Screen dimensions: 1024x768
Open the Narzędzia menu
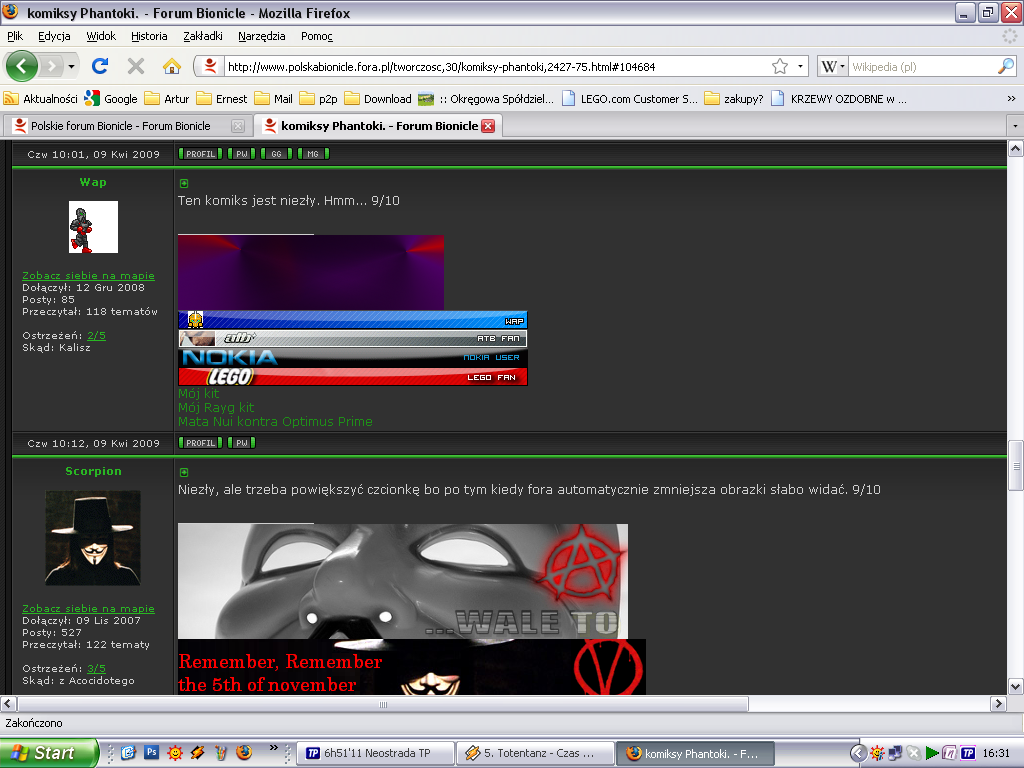tap(261, 36)
